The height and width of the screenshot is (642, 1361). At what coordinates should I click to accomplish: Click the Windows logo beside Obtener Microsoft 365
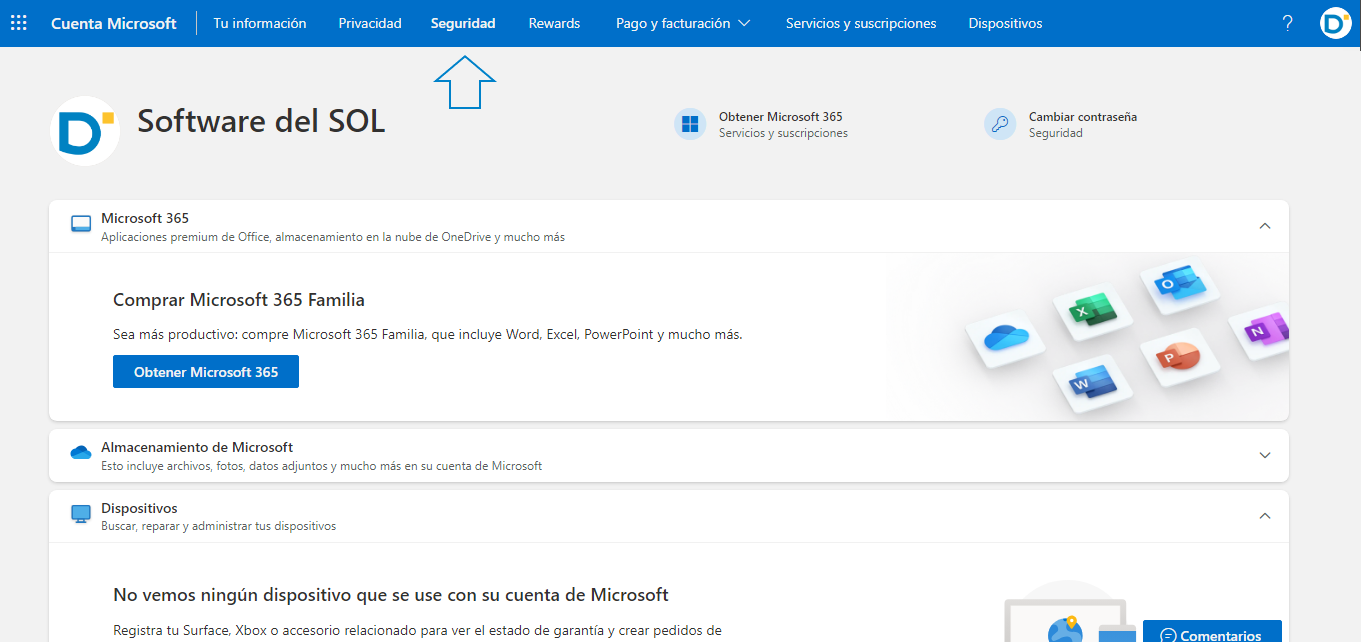click(690, 124)
